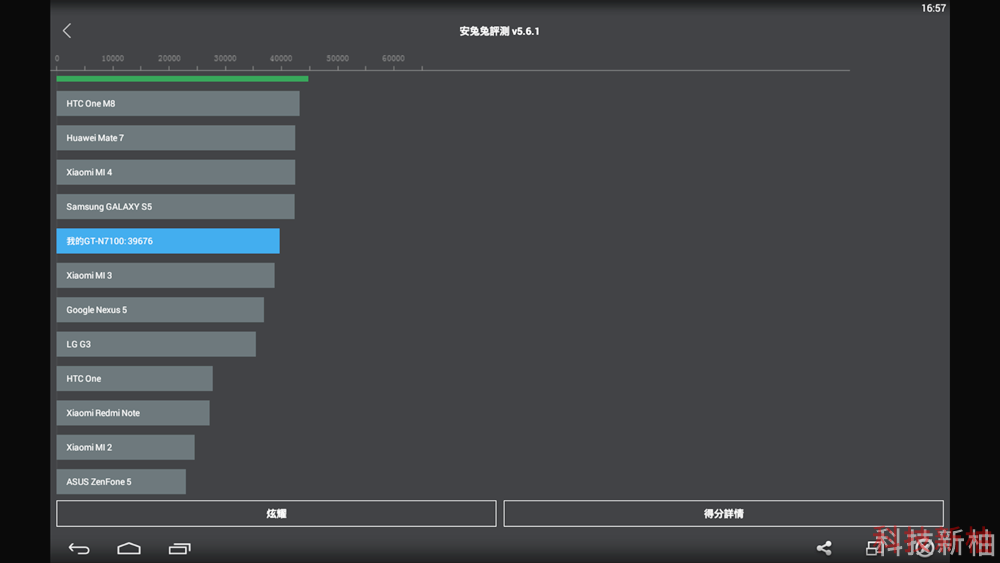
Task: Select the ASUS ZenFone 5 bar
Action: click(121, 482)
